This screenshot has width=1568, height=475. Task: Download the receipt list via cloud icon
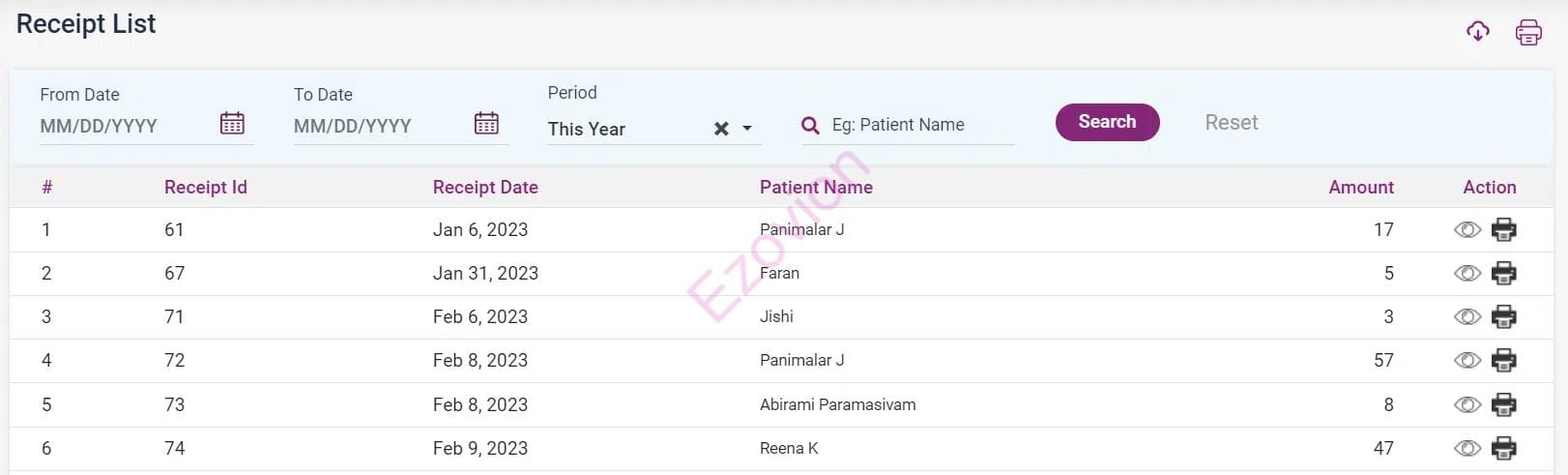(x=1477, y=32)
